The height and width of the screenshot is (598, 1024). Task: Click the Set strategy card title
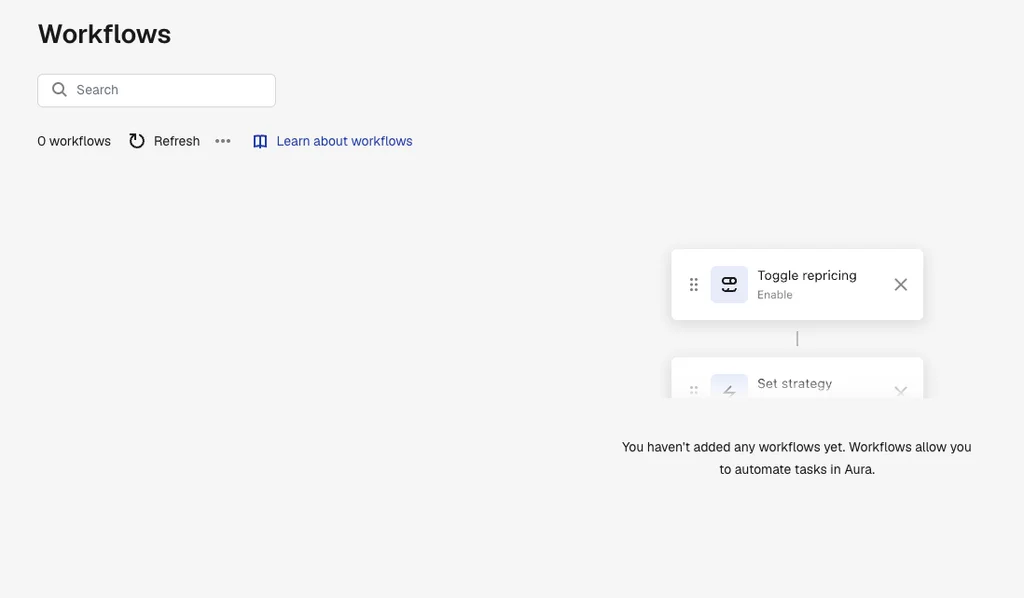point(794,384)
